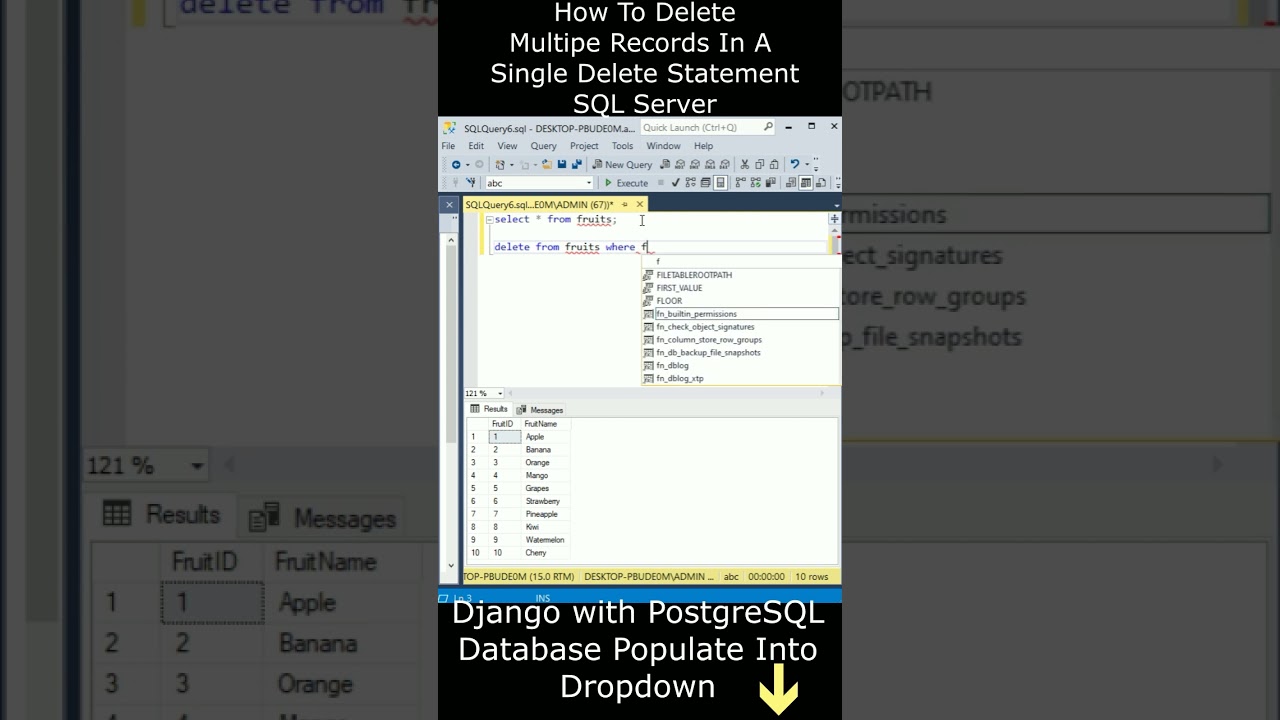Select Results to Grid icon
This screenshot has height=720, width=1280.
[805, 183]
